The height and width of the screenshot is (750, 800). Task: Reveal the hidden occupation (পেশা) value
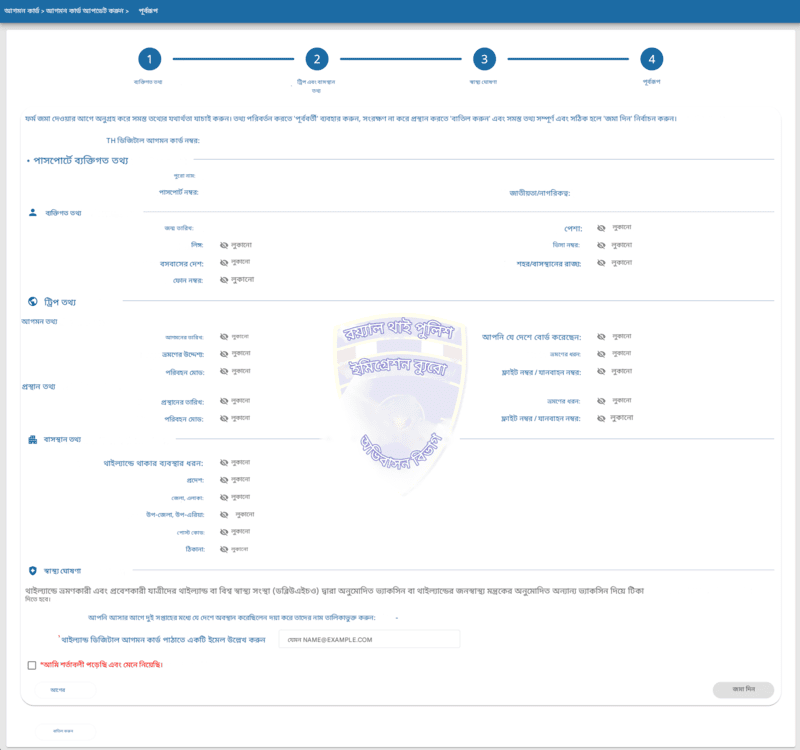(601, 228)
